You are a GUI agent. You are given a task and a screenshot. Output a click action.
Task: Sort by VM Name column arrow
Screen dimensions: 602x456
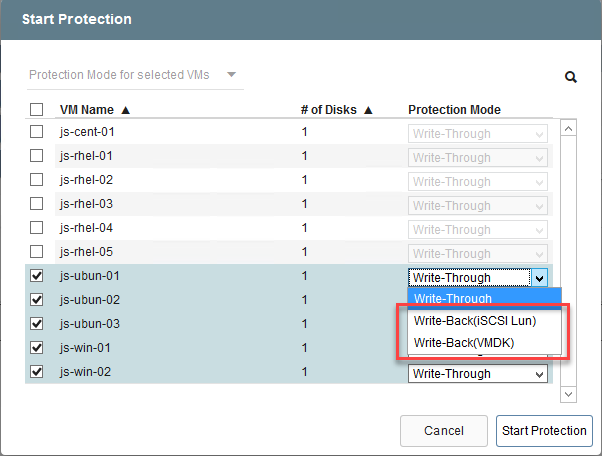click(x=126, y=110)
